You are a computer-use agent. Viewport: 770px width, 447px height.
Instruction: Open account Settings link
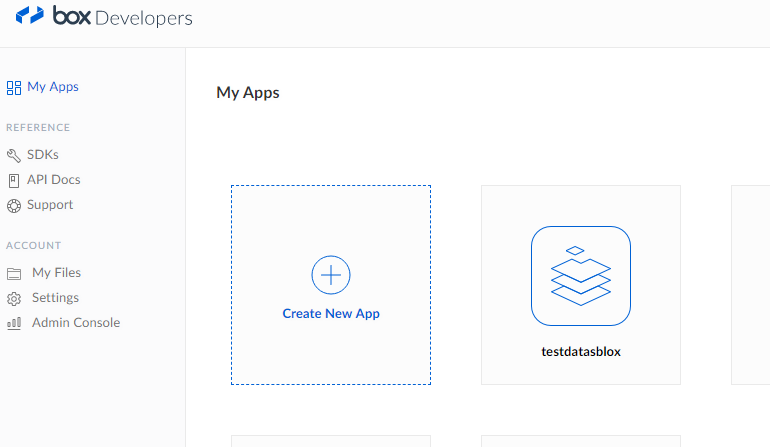(55, 298)
